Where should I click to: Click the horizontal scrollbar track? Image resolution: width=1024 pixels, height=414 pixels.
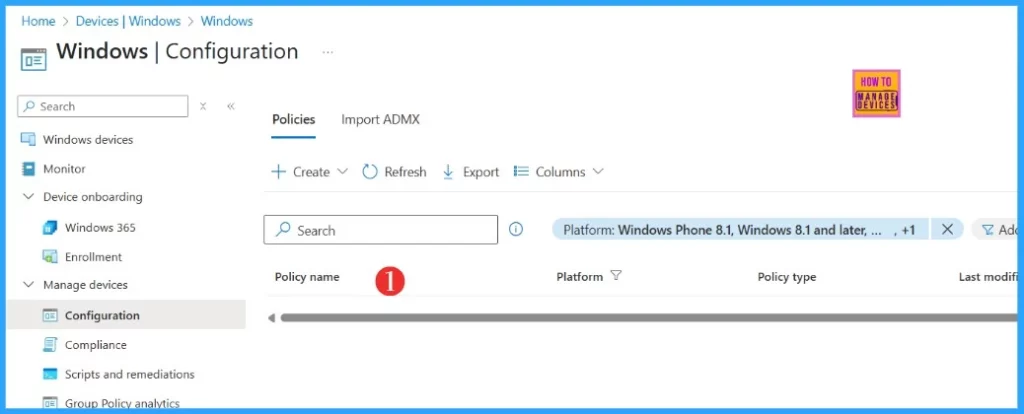pyautogui.click(x=648, y=318)
